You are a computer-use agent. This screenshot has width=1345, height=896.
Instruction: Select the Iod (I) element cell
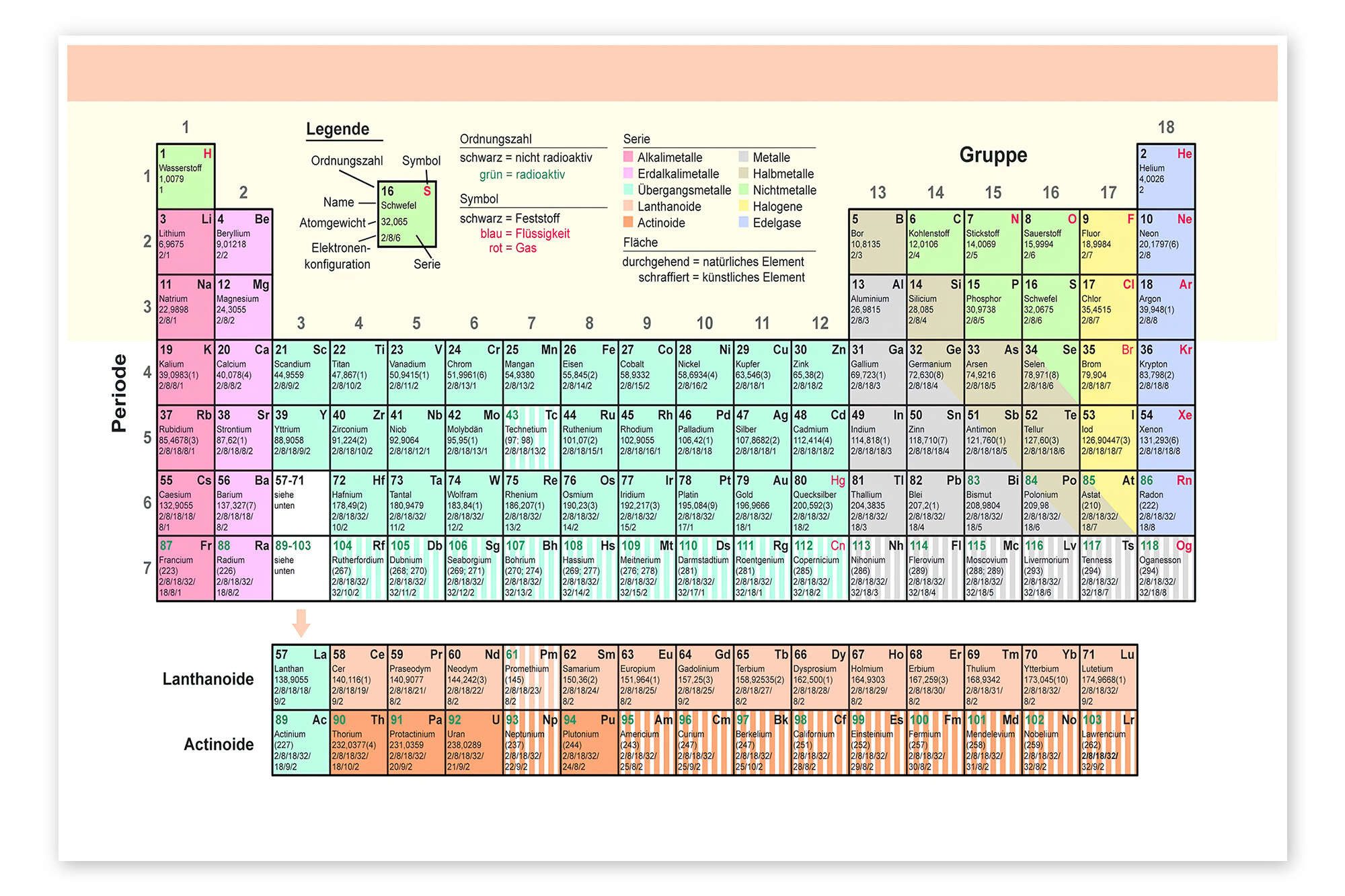point(1108,437)
